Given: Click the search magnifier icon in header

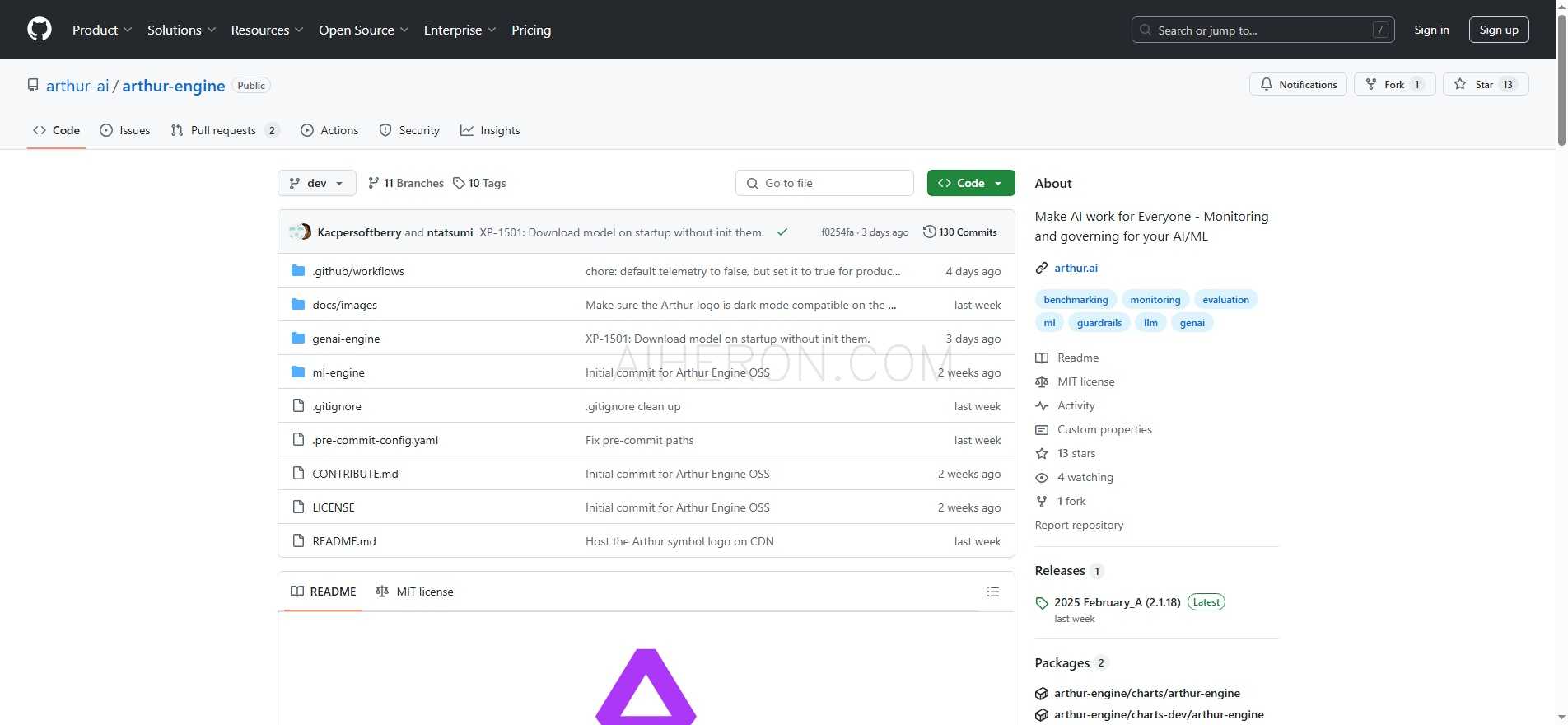Looking at the screenshot, I should click(x=1146, y=30).
